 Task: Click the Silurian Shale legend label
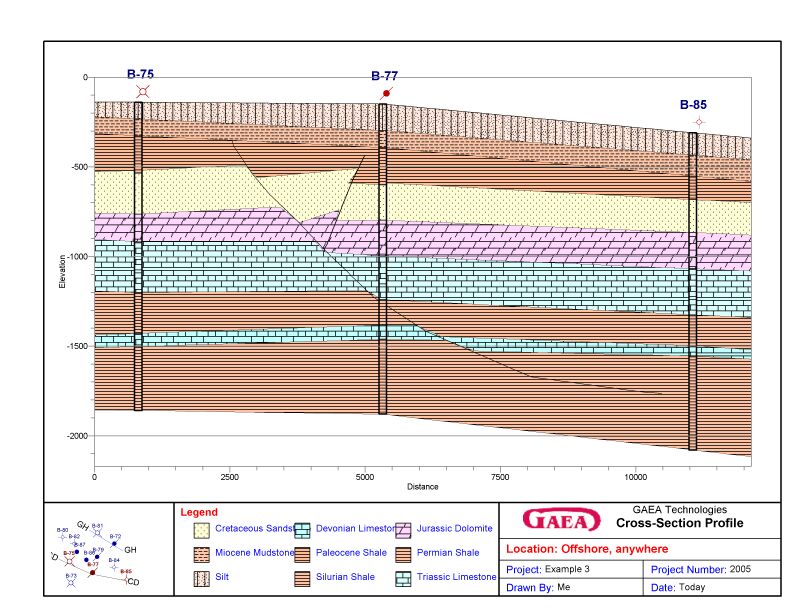345,577
